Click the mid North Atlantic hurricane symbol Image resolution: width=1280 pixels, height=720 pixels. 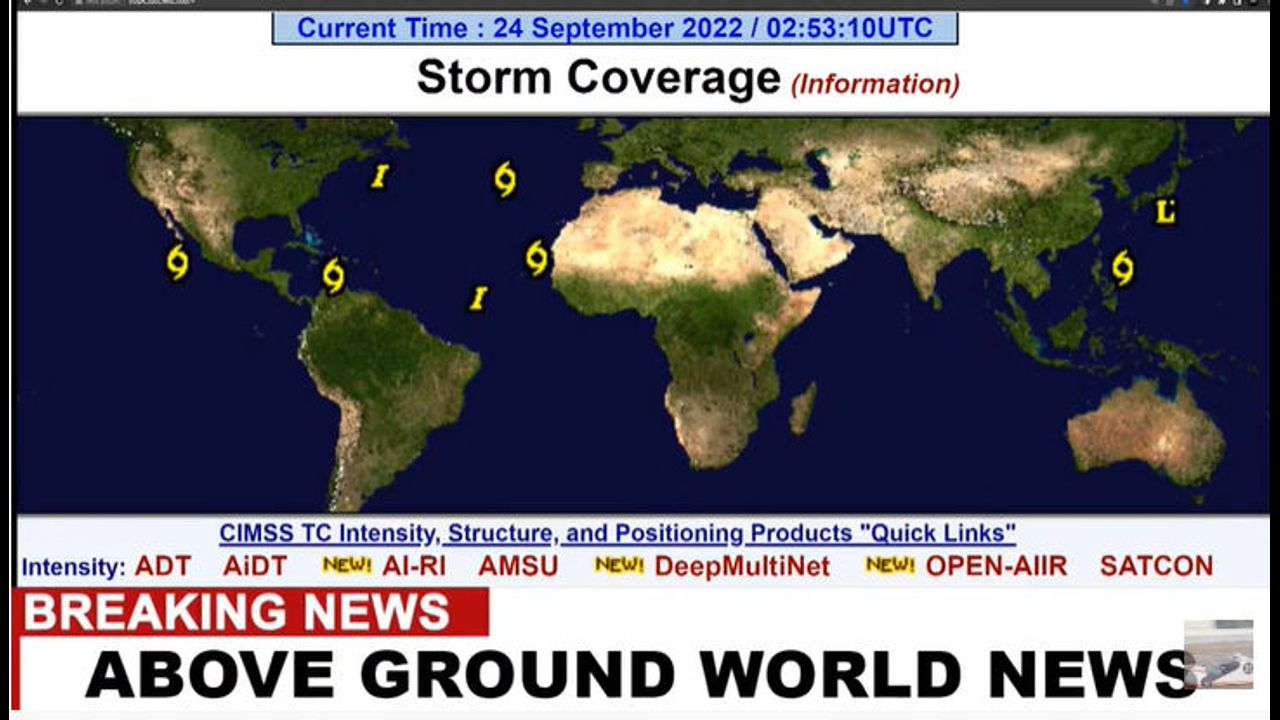pos(505,180)
